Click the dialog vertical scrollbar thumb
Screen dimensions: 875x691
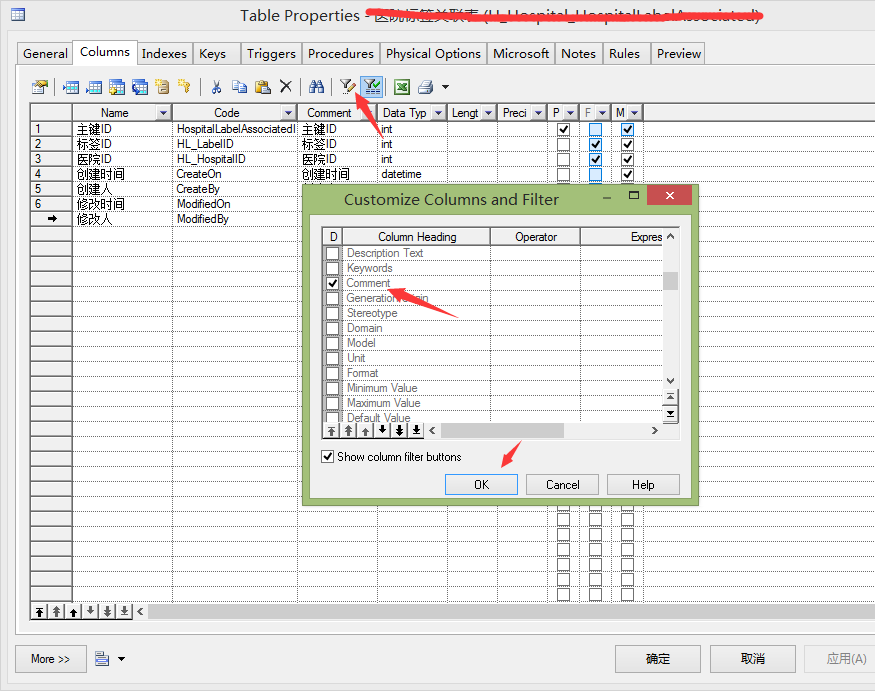point(670,281)
